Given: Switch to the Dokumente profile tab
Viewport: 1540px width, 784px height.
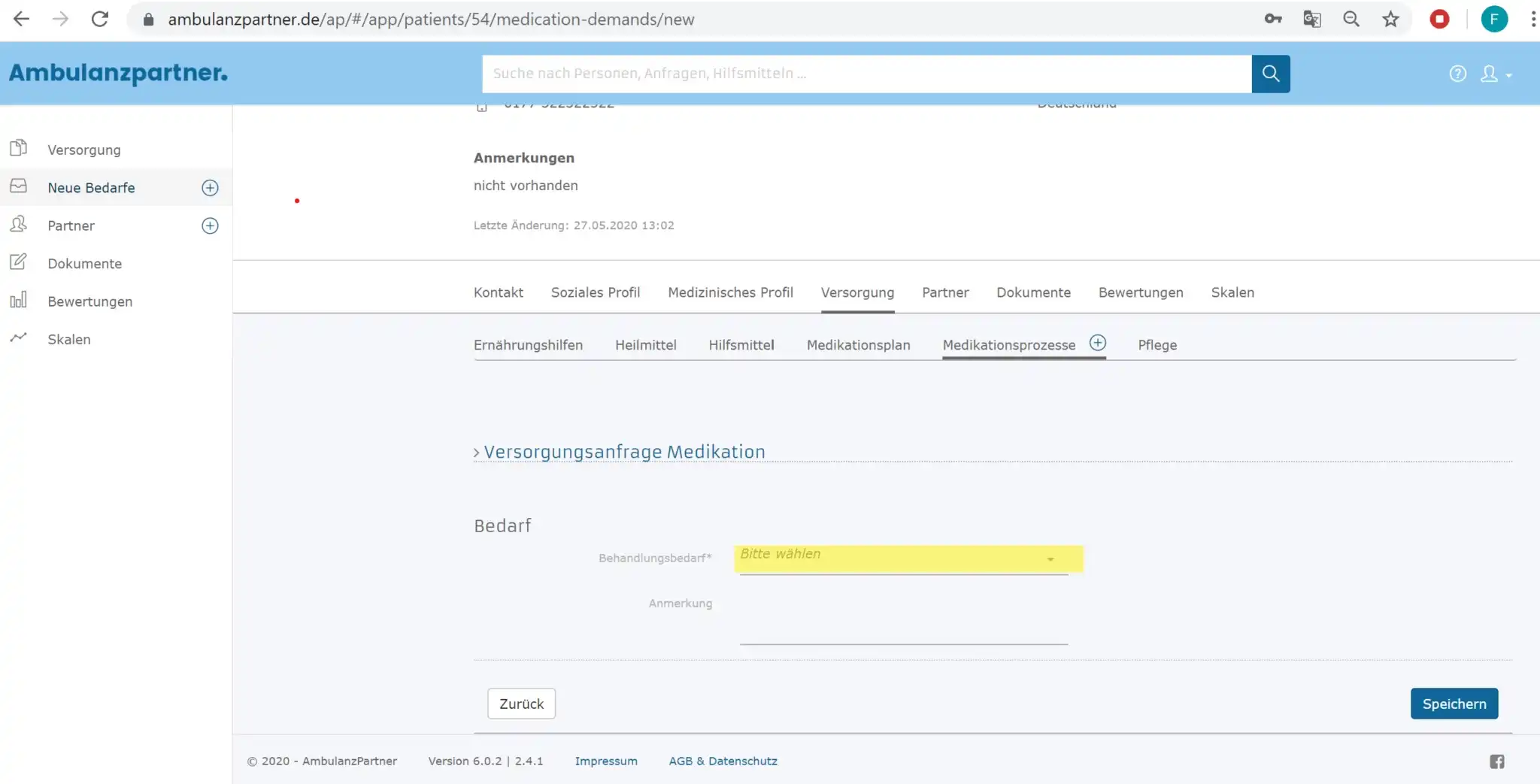Looking at the screenshot, I should (1033, 292).
